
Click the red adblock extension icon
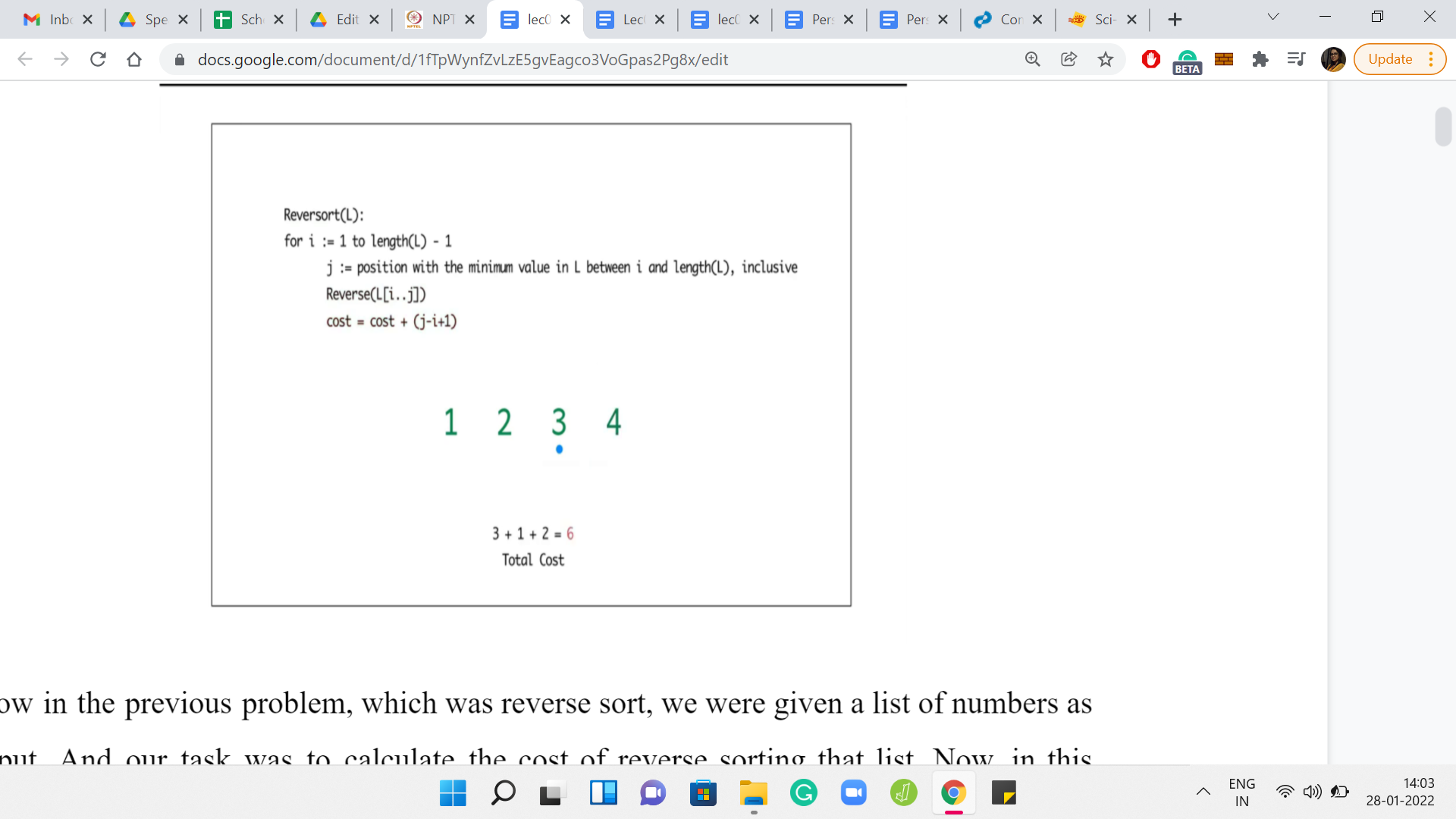tap(1150, 59)
